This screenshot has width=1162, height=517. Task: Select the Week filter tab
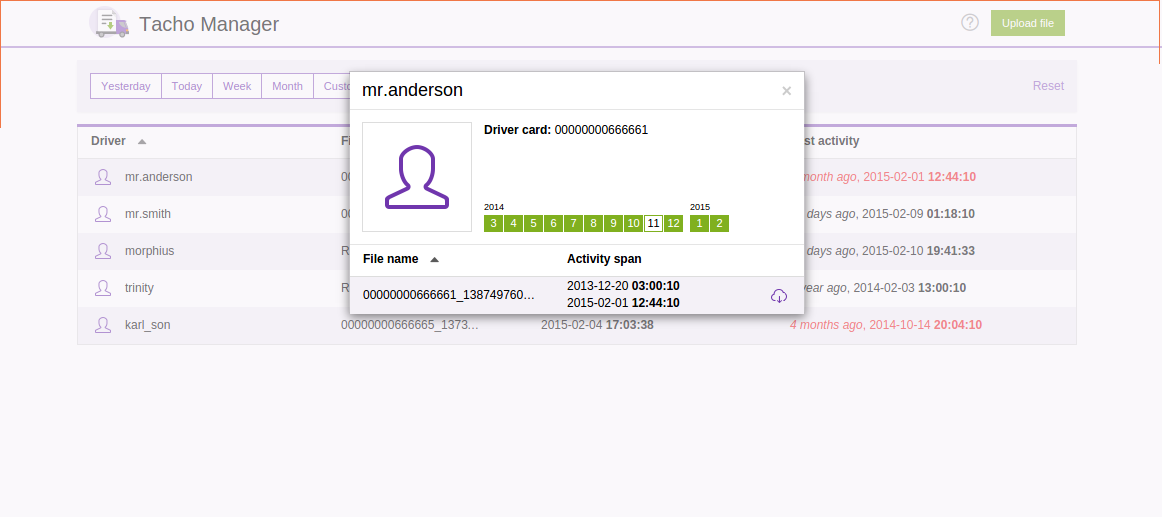coord(237,87)
